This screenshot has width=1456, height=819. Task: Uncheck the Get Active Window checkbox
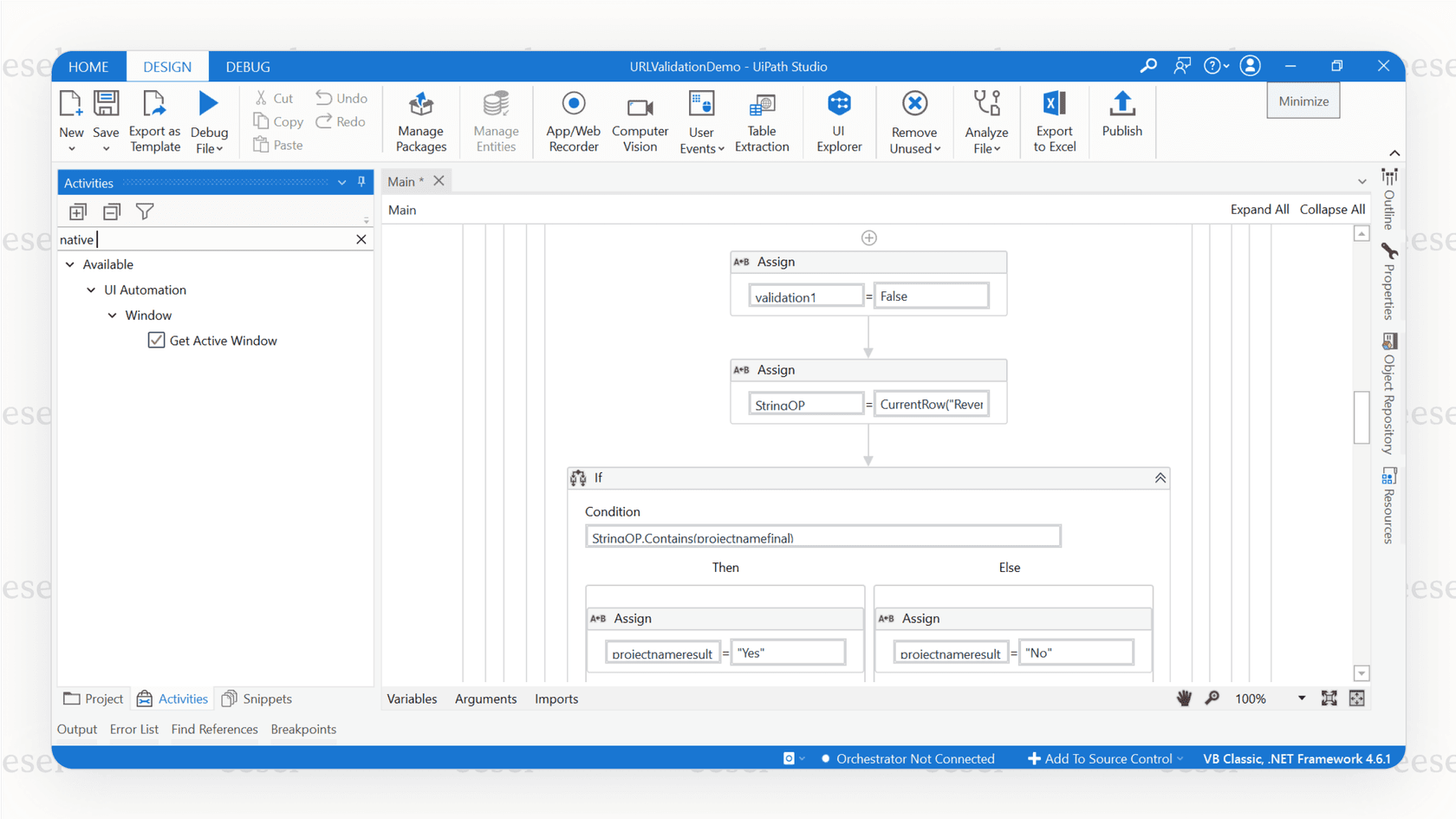pyautogui.click(x=156, y=340)
